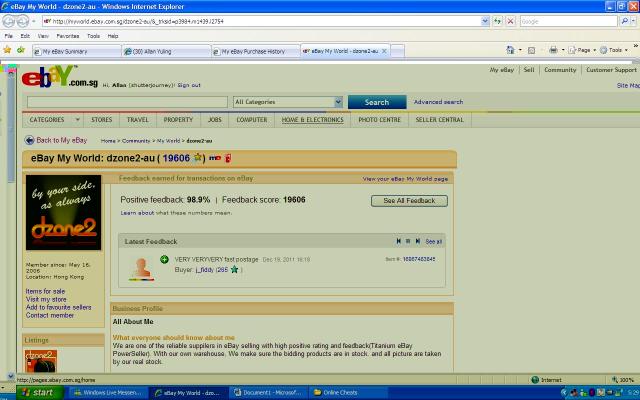Click the IE Favorites star icon
640x400 pixels.
[x=8, y=50]
